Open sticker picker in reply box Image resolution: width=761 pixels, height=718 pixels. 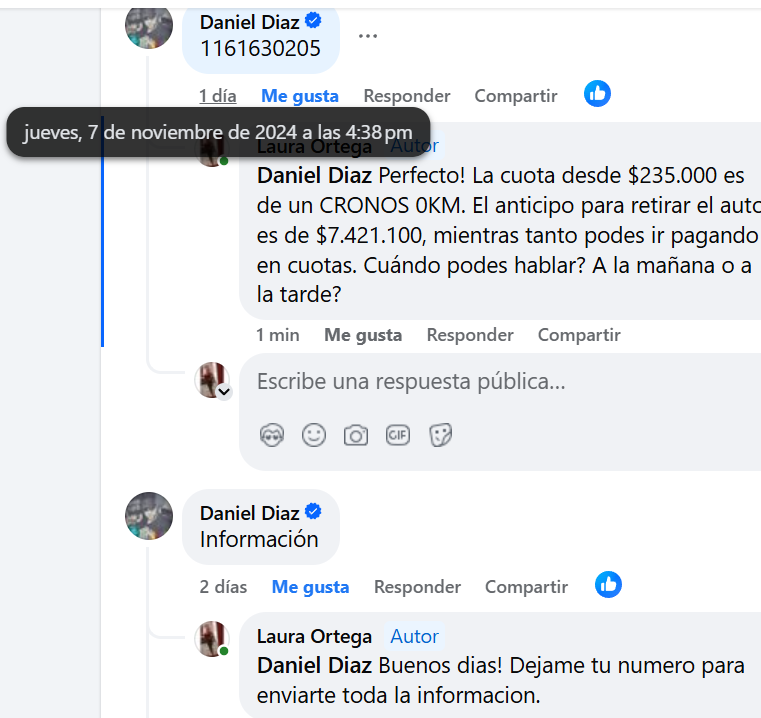(x=440, y=435)
